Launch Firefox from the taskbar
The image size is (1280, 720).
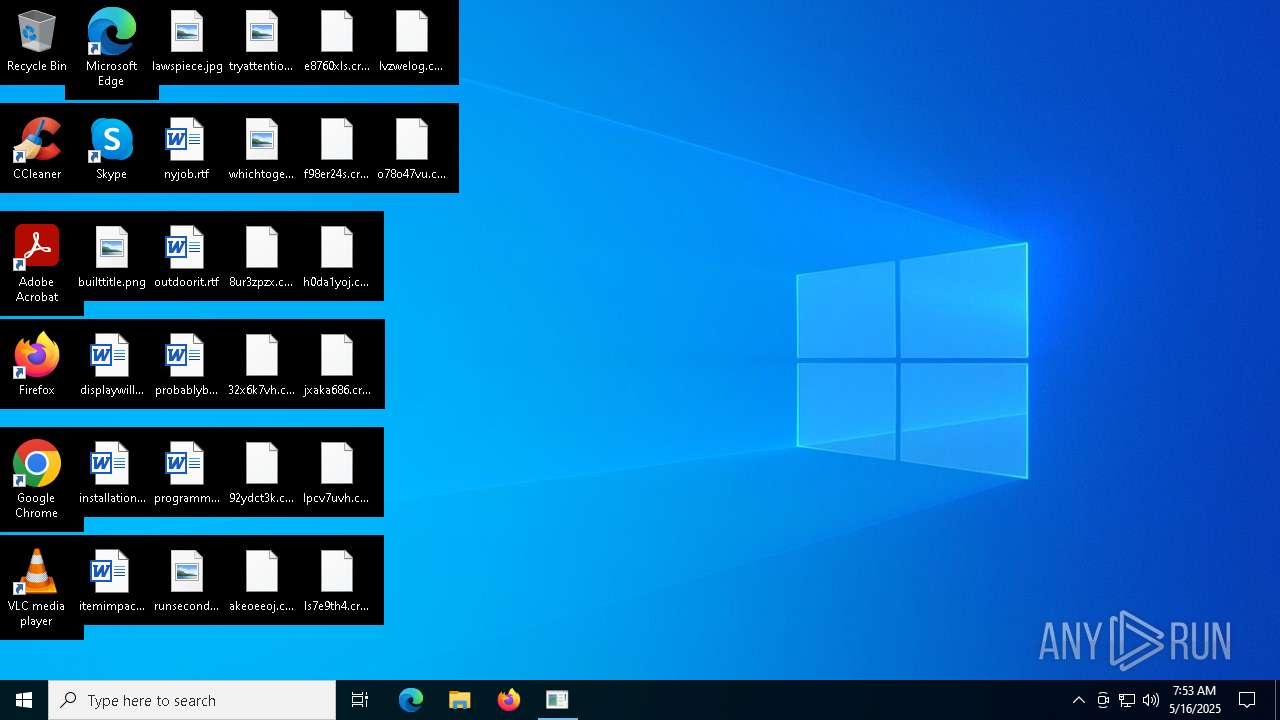(x=508, y=700)
